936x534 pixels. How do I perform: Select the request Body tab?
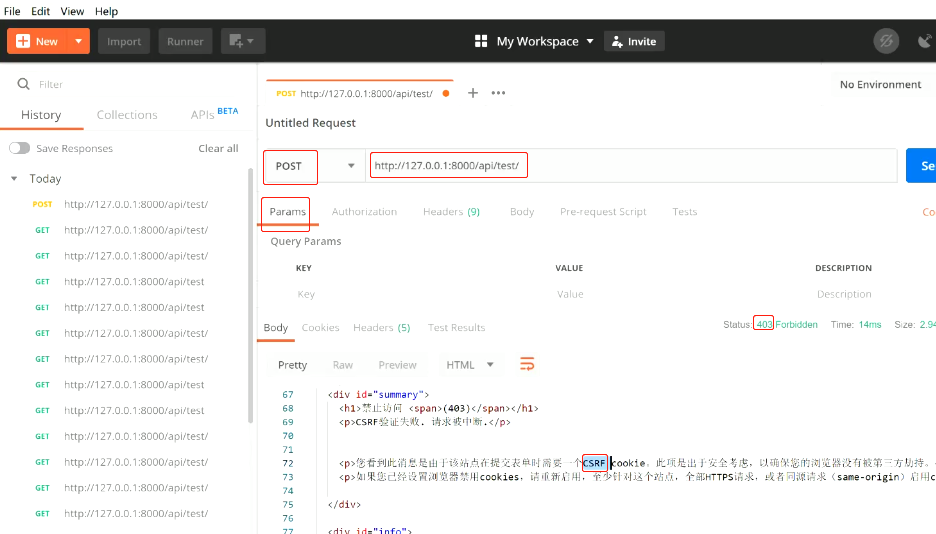coord(522,212)
